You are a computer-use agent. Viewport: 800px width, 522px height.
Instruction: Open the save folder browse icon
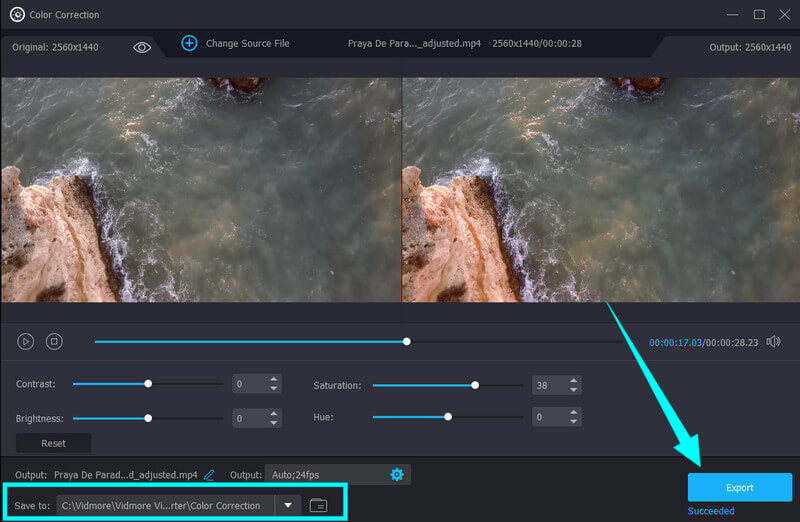coord(318,505)
